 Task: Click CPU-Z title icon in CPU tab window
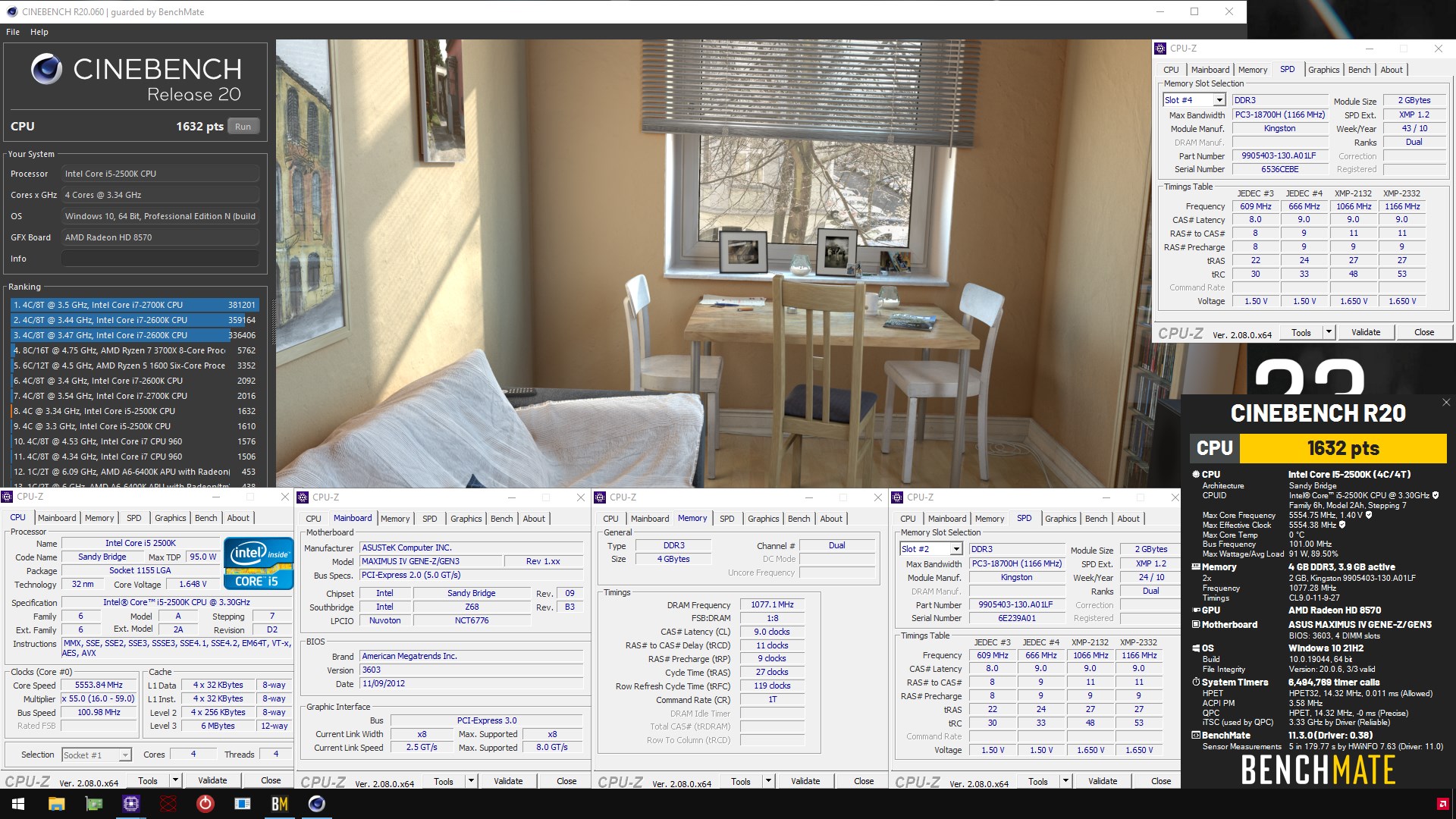7,497
